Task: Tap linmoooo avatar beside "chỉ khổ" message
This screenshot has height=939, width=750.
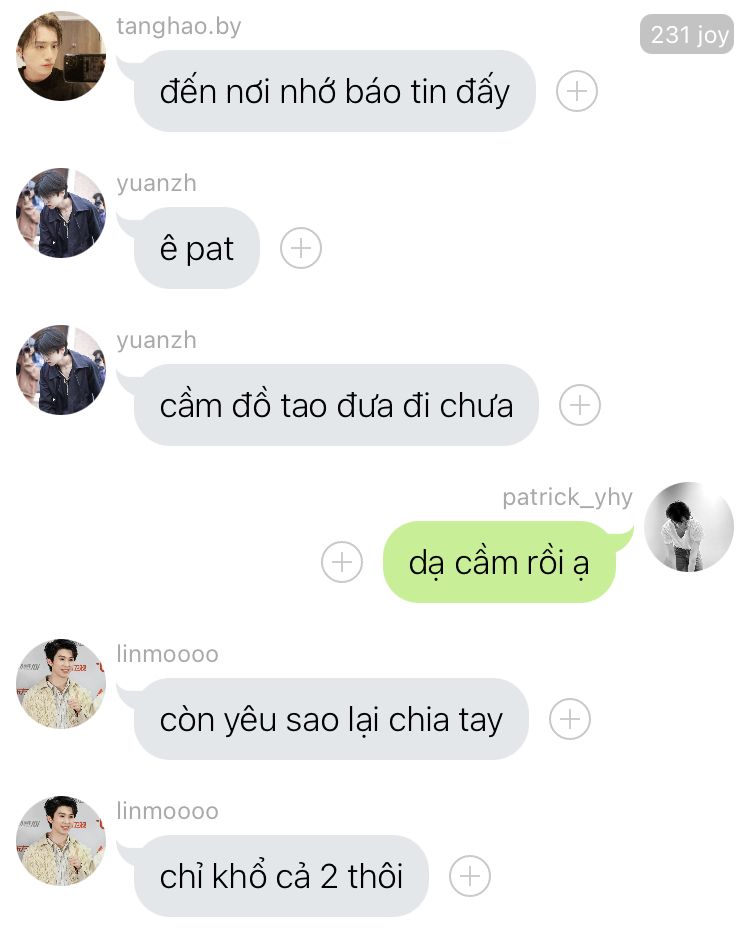Action: click(x=61, y=840)
